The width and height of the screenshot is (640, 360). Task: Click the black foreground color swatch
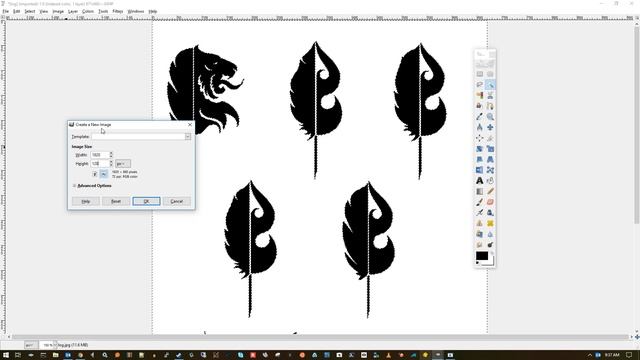(x=482, y=256)
